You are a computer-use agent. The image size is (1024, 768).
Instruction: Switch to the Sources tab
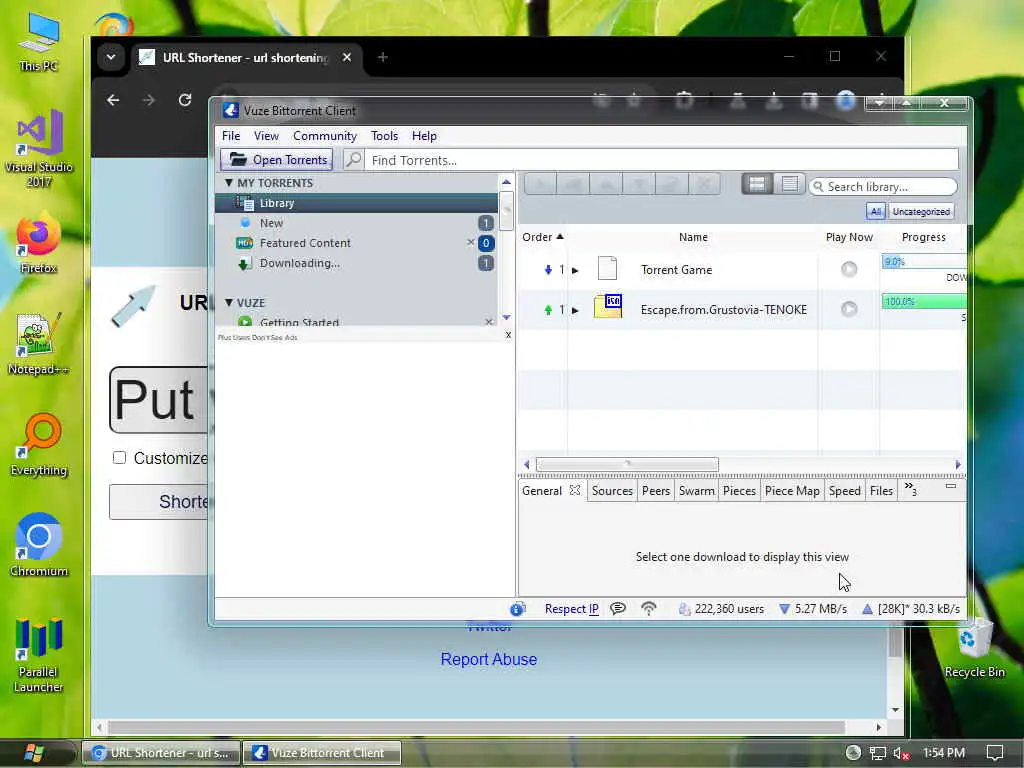612,490
